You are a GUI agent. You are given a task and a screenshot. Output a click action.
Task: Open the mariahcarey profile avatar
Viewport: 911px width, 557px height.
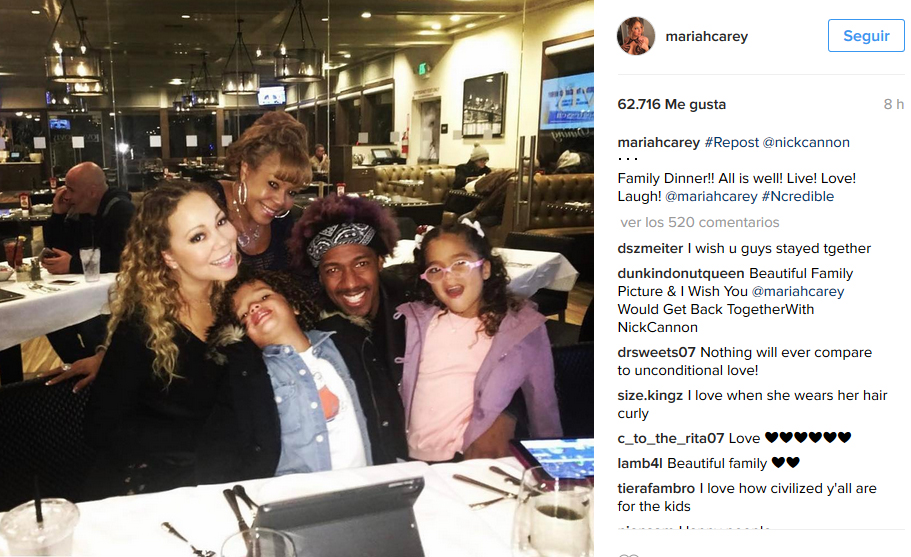coord(636,36)
